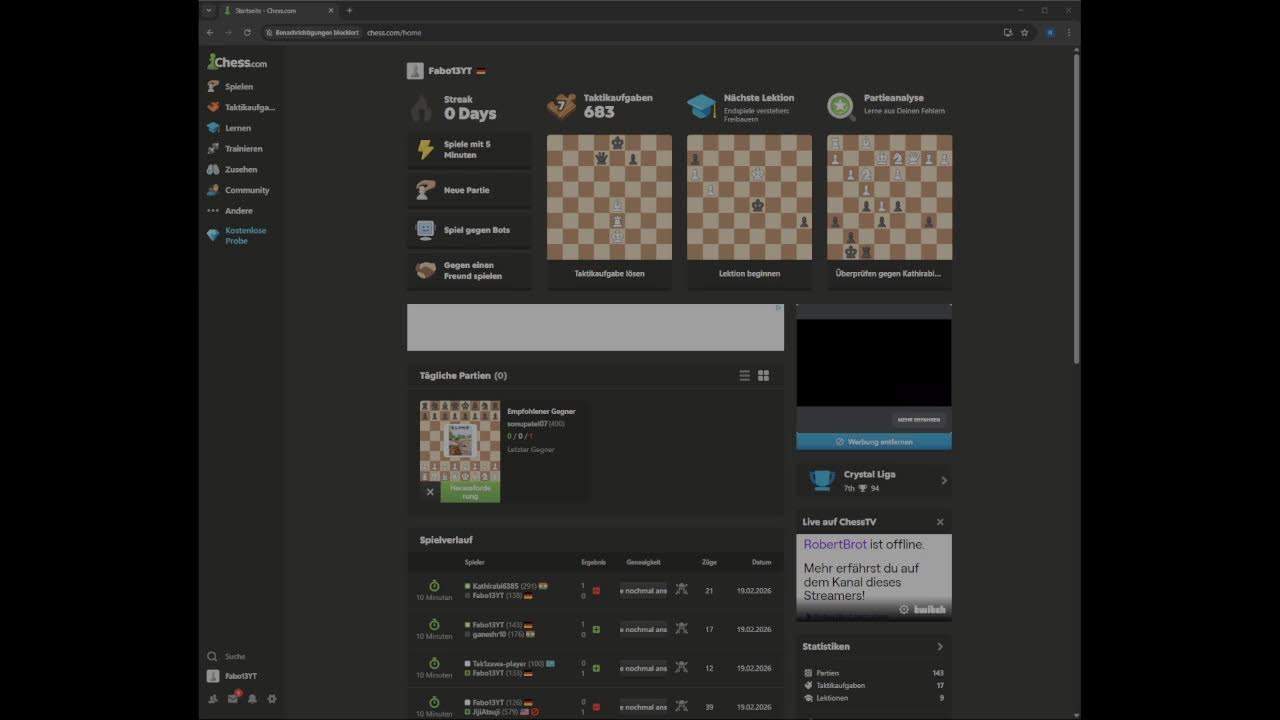Open a new browser tab
The height and width of the screenshot is (720, 1280).
pos(349,10)
